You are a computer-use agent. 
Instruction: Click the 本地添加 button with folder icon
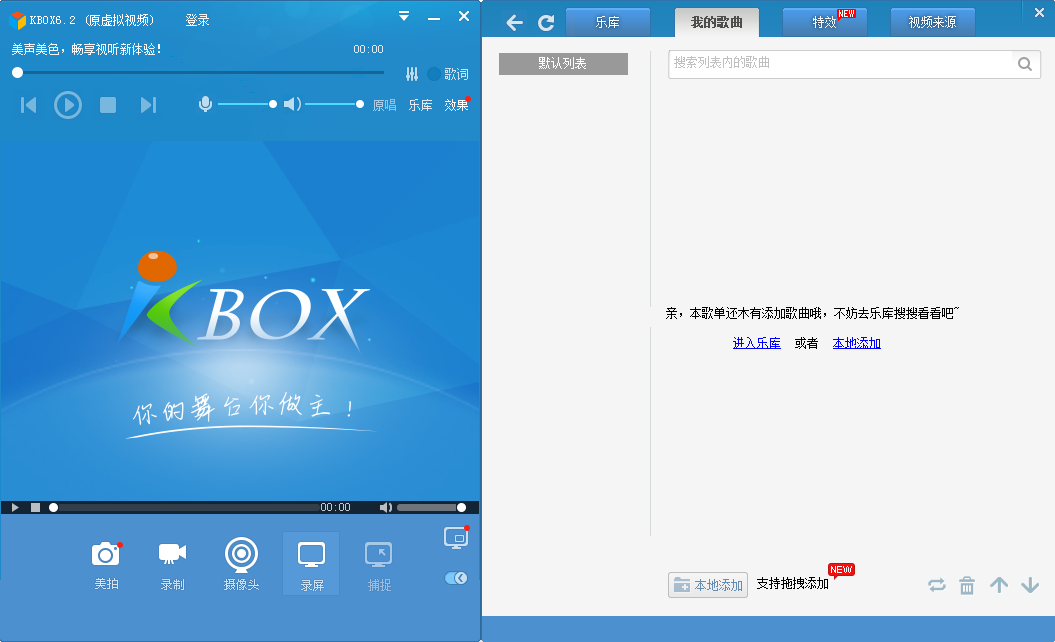coord(708,585)
